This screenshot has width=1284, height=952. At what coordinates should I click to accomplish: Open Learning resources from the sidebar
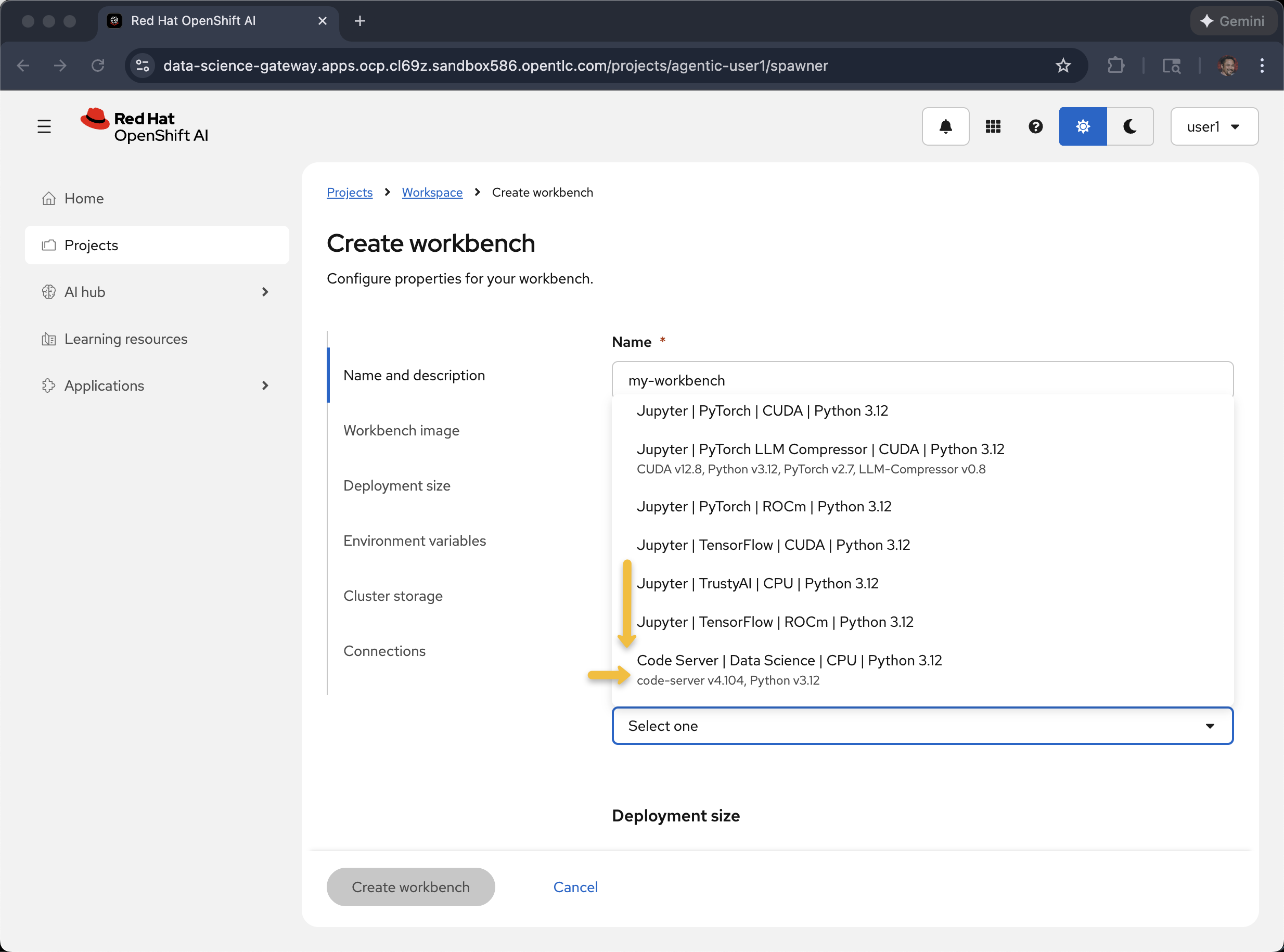point(125,339)
